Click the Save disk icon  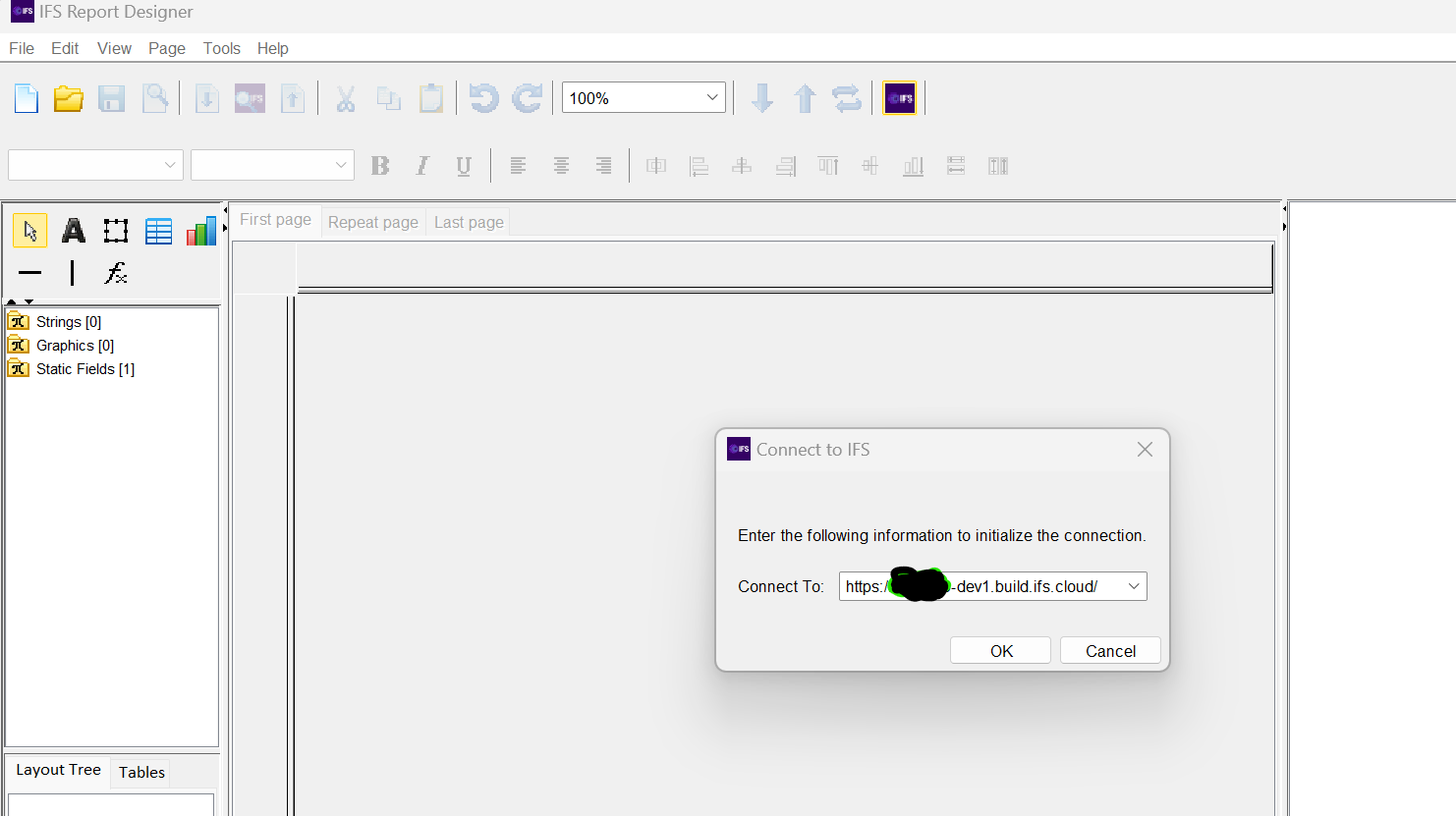click(x=111, y=98)
